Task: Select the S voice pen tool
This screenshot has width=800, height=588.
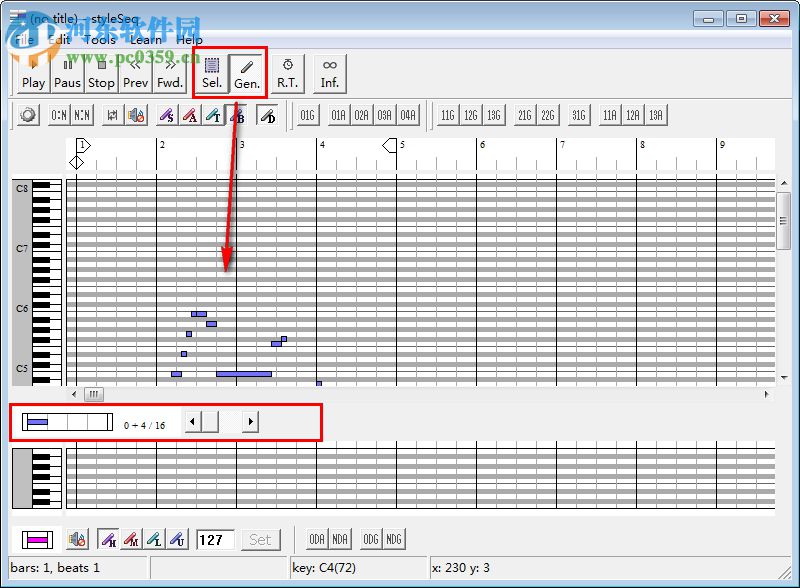Action: point(165,115)
